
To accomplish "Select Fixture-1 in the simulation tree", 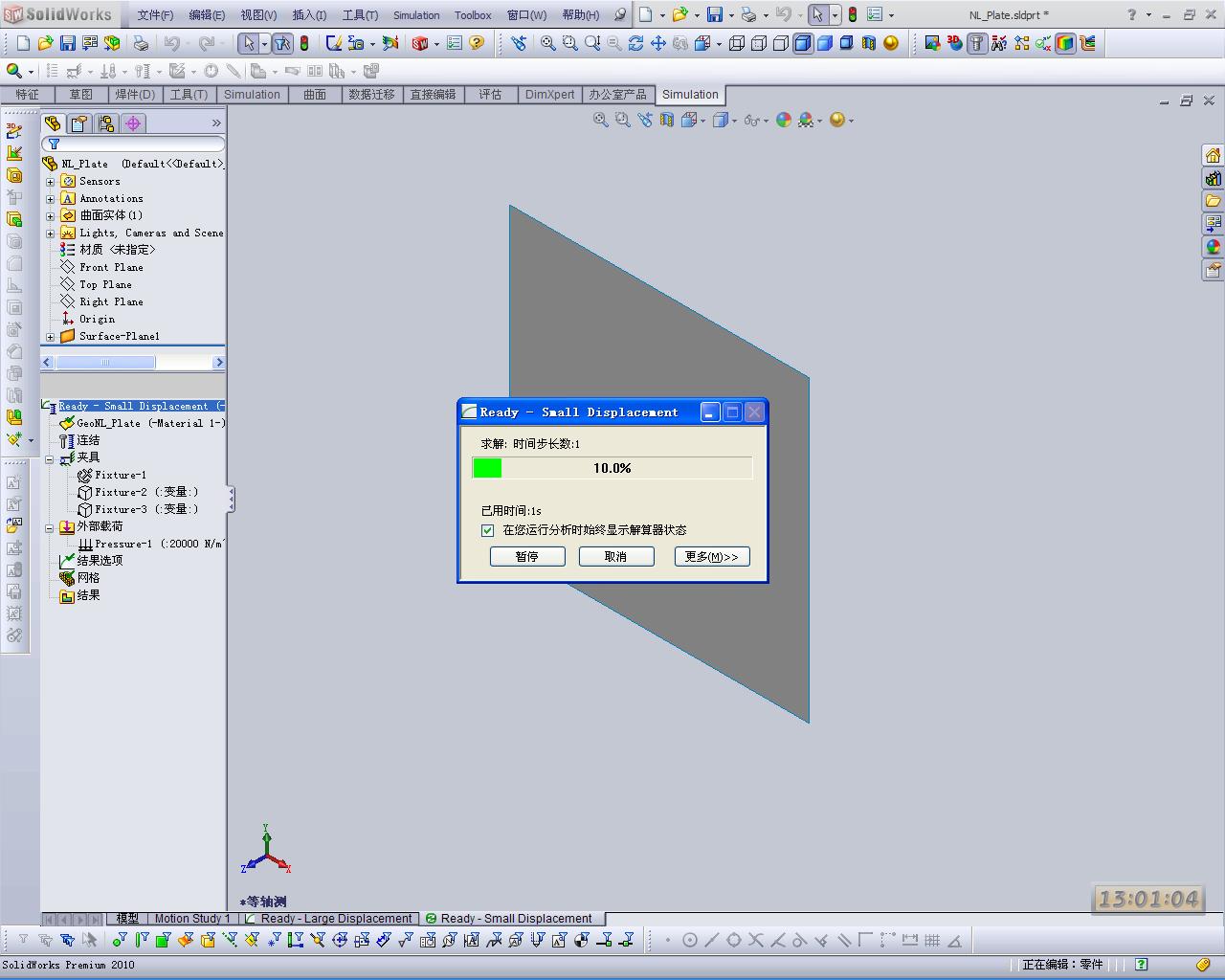I will (121, 476).
